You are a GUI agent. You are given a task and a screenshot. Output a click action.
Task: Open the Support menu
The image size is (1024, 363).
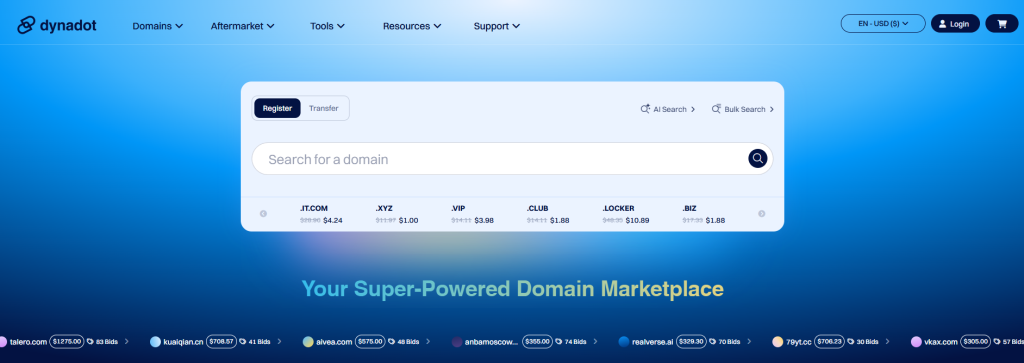tap(496, 26)
